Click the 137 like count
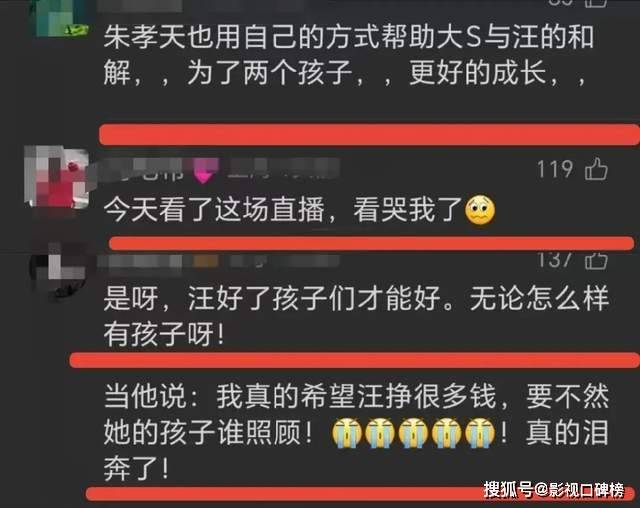The height and width of the screenshot is (508, 640). click(x=554, y=260)
